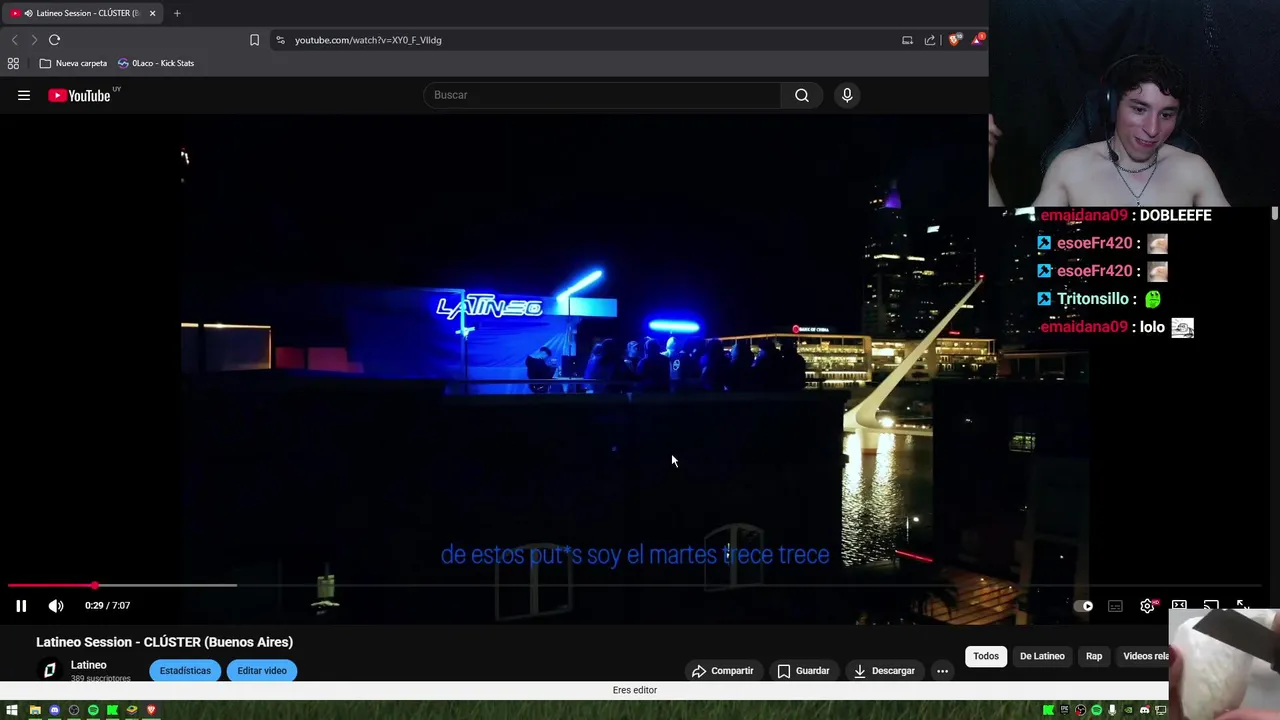Open the Kick app from the taskbar

pyautogui.click(x=112, y=710)
